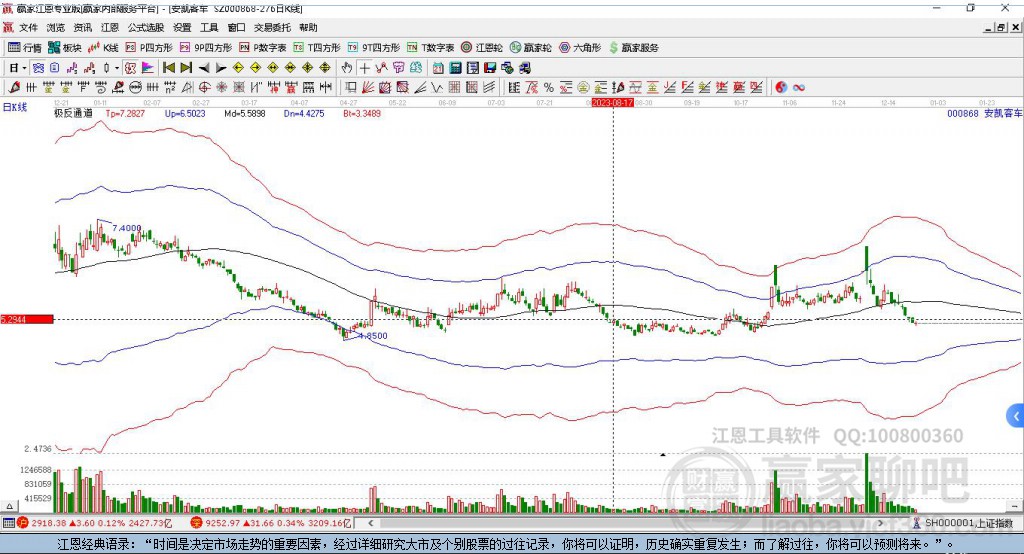Open the 江恩 menu
The image size is (1024, 554).
110,27
